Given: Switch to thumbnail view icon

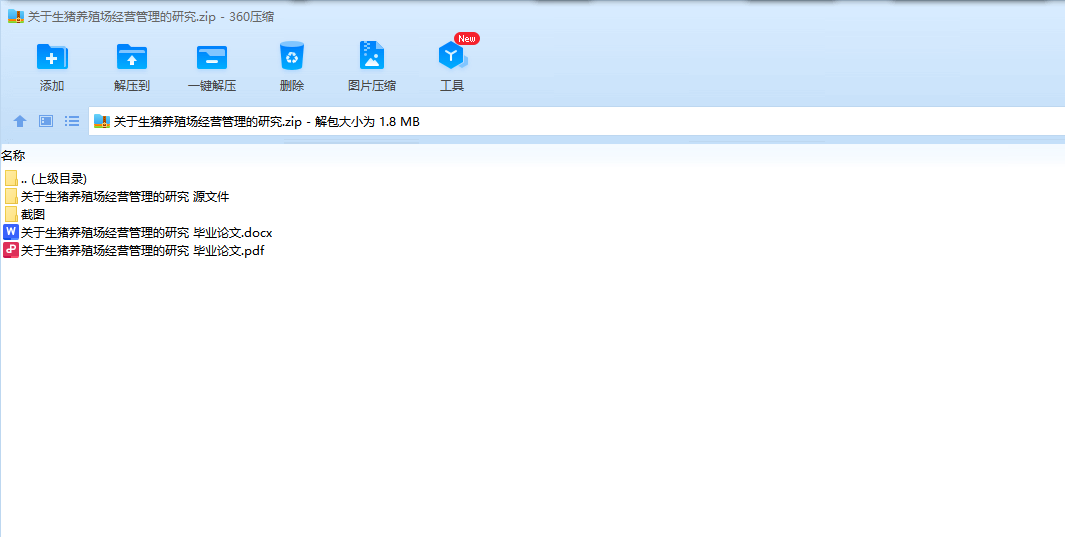Looking at the screenshot, I should (46, 121).
